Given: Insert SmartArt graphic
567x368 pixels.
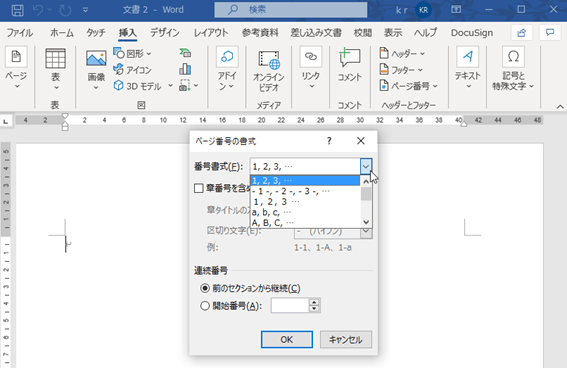Looking at the screenshot, I should click(x=186, y=54).
